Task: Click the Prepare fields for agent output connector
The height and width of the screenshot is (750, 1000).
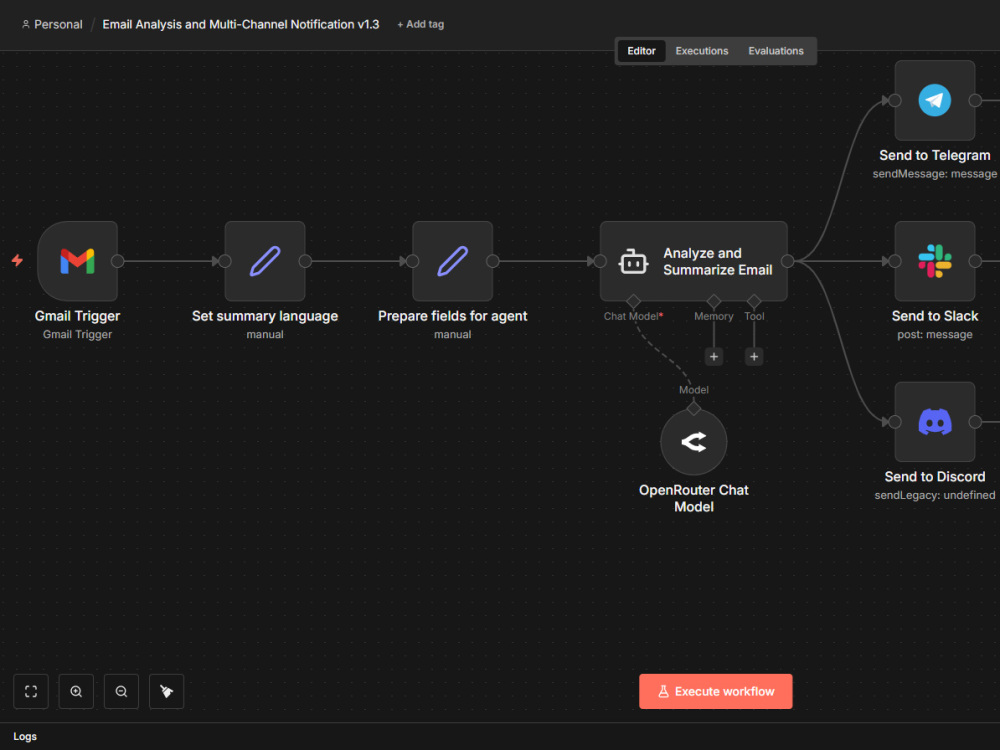Action: [x=492, y=261]
